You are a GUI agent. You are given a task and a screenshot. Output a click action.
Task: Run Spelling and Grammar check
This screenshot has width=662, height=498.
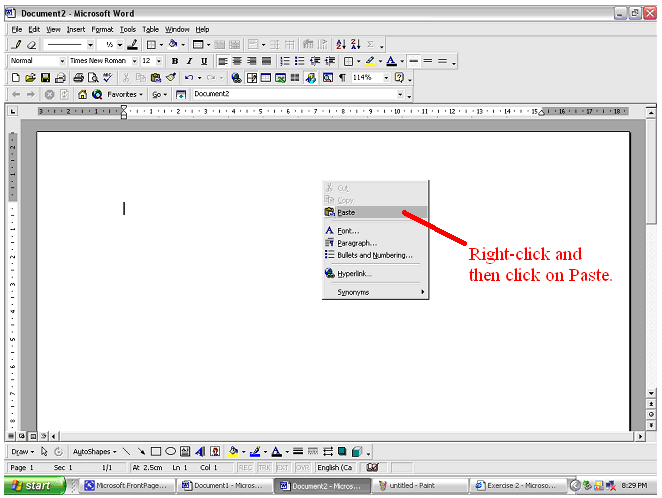click(x=108, y=78)
